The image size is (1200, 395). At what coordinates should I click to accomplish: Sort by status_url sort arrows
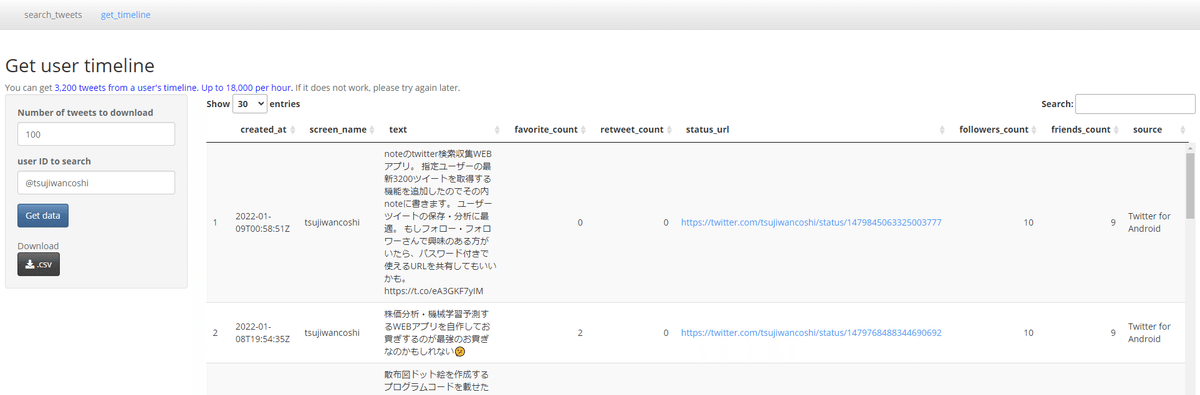(943, 130)
